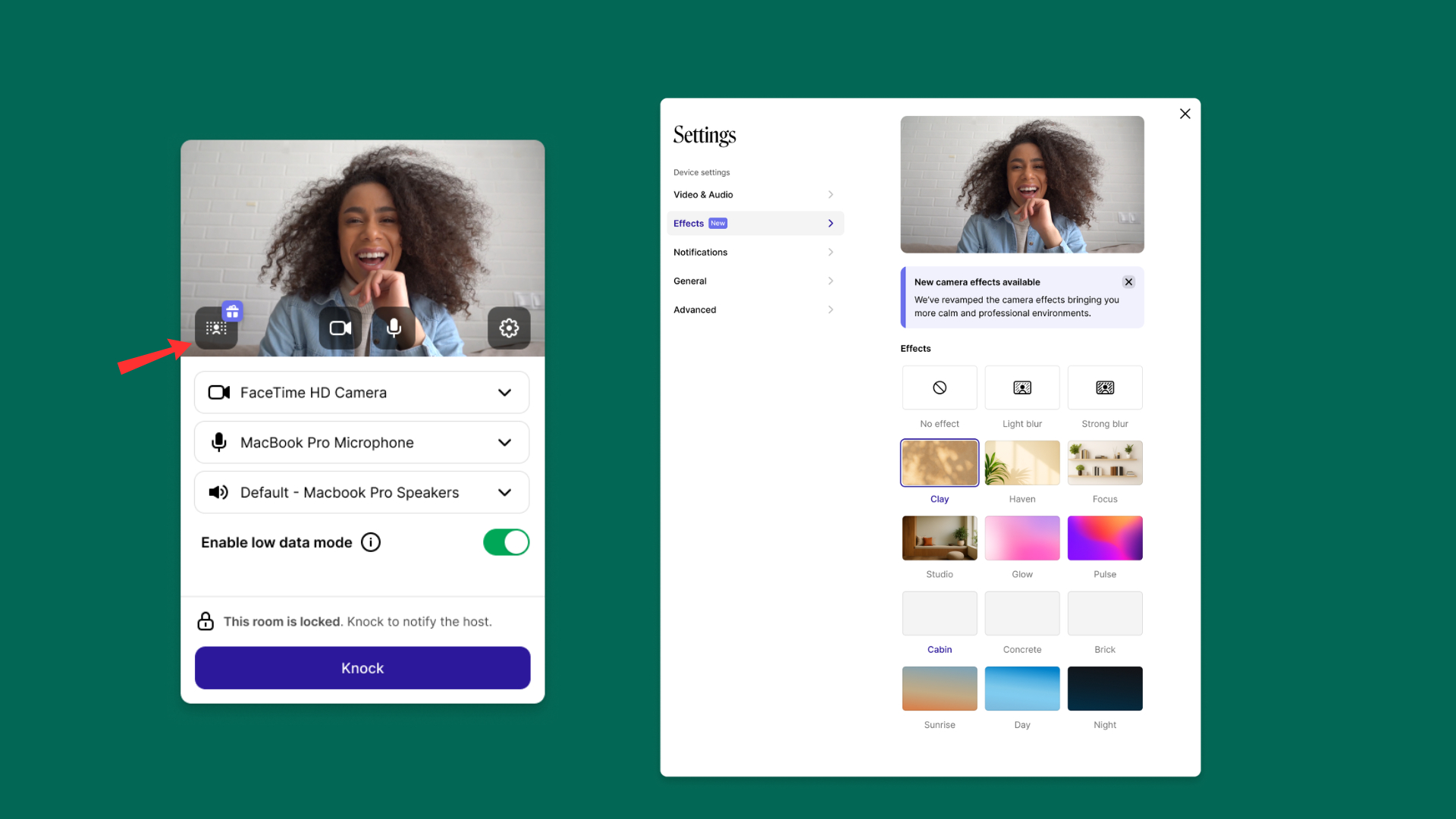Screen dimensions: 1456x819
Task: Open settings gear on video preview
Action: 509,328
